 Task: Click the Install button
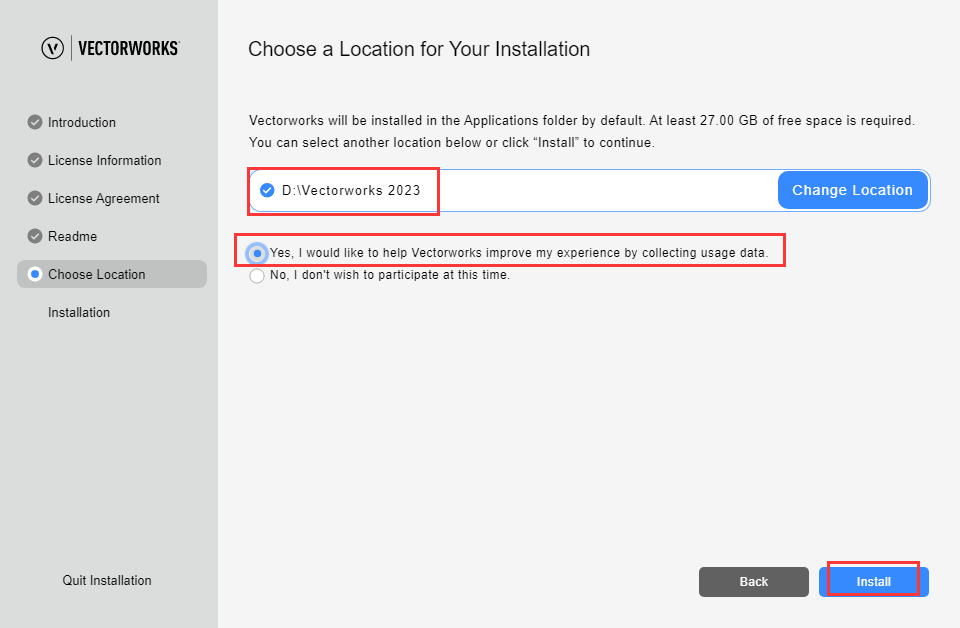tap(874, 581)
